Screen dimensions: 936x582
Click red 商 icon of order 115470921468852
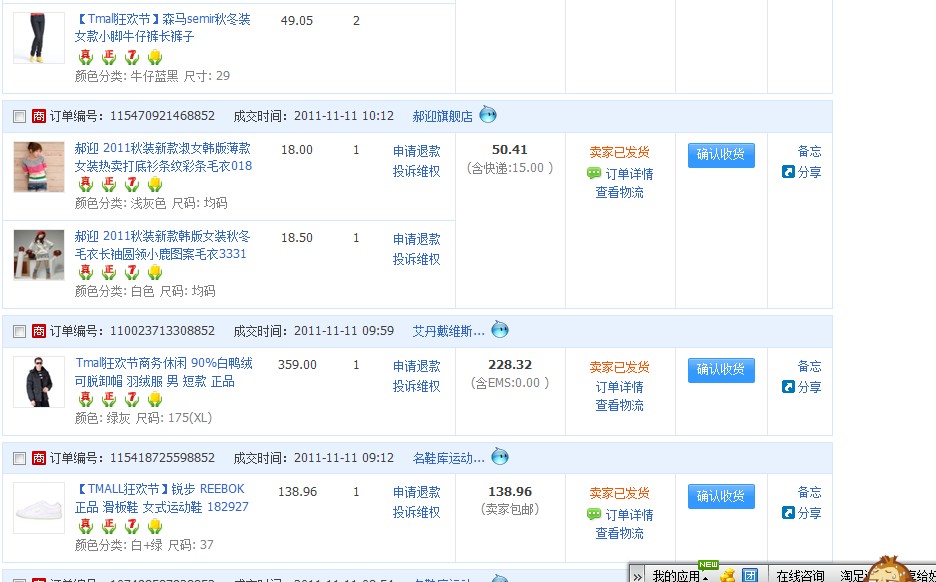pyautogui.click(x=39, y=116)
